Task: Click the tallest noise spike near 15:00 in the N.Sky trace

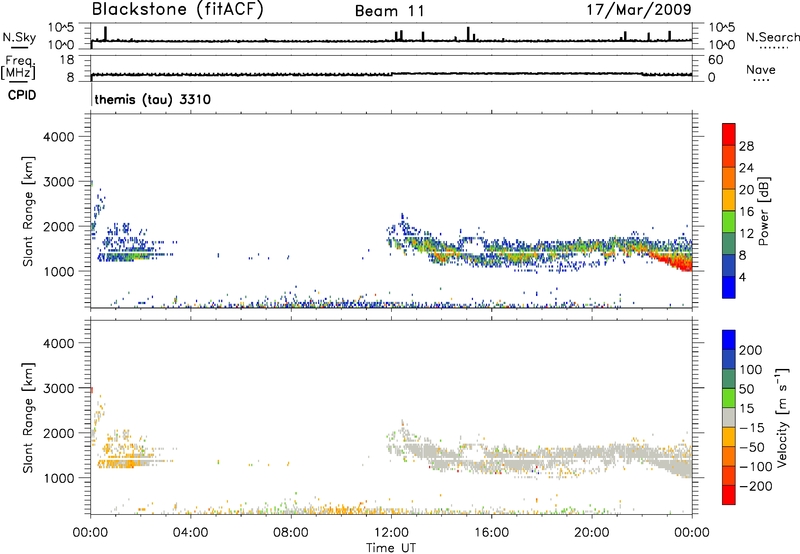Action: (x=468, y=34)
